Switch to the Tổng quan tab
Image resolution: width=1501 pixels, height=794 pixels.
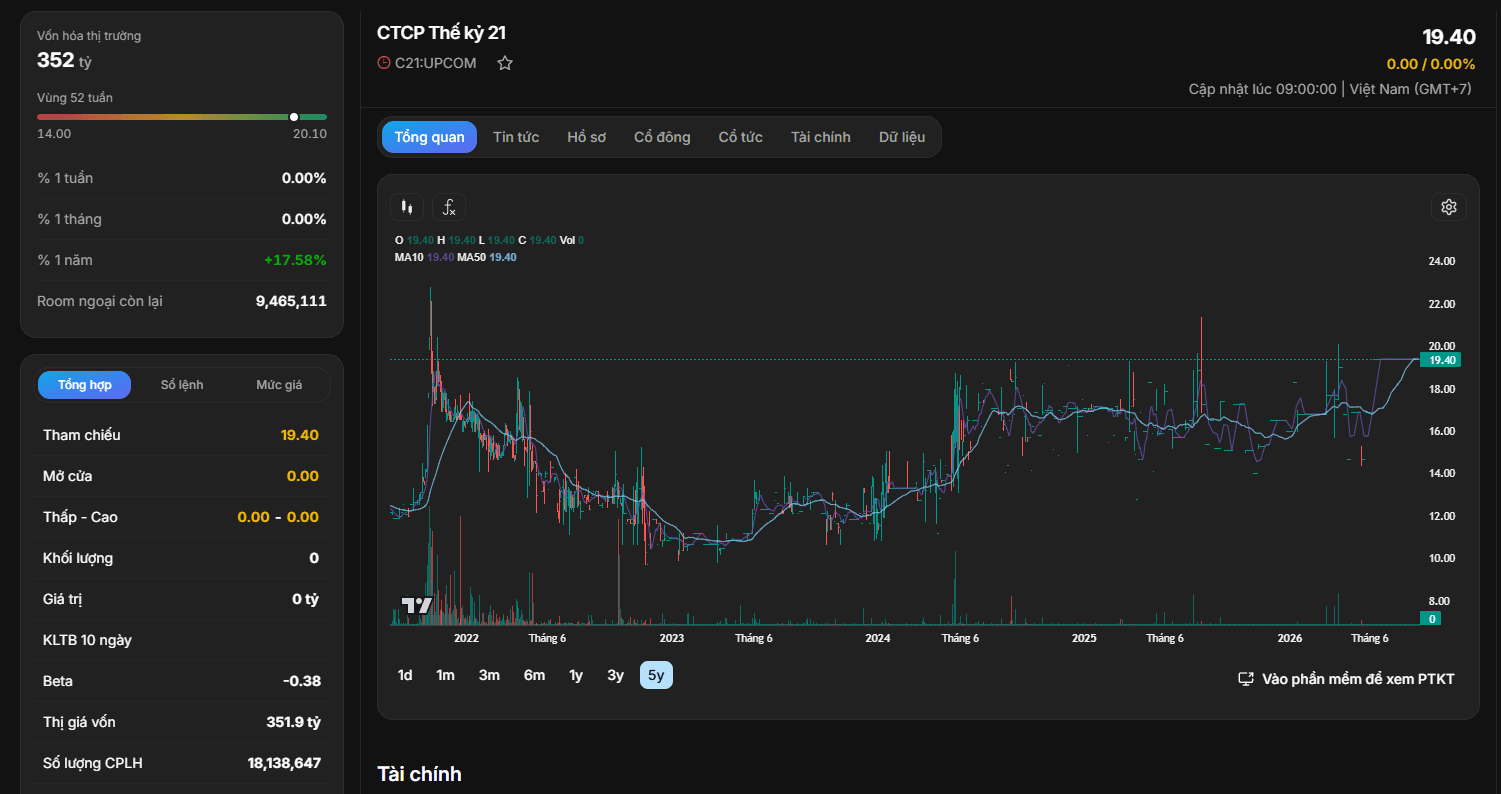429,137
